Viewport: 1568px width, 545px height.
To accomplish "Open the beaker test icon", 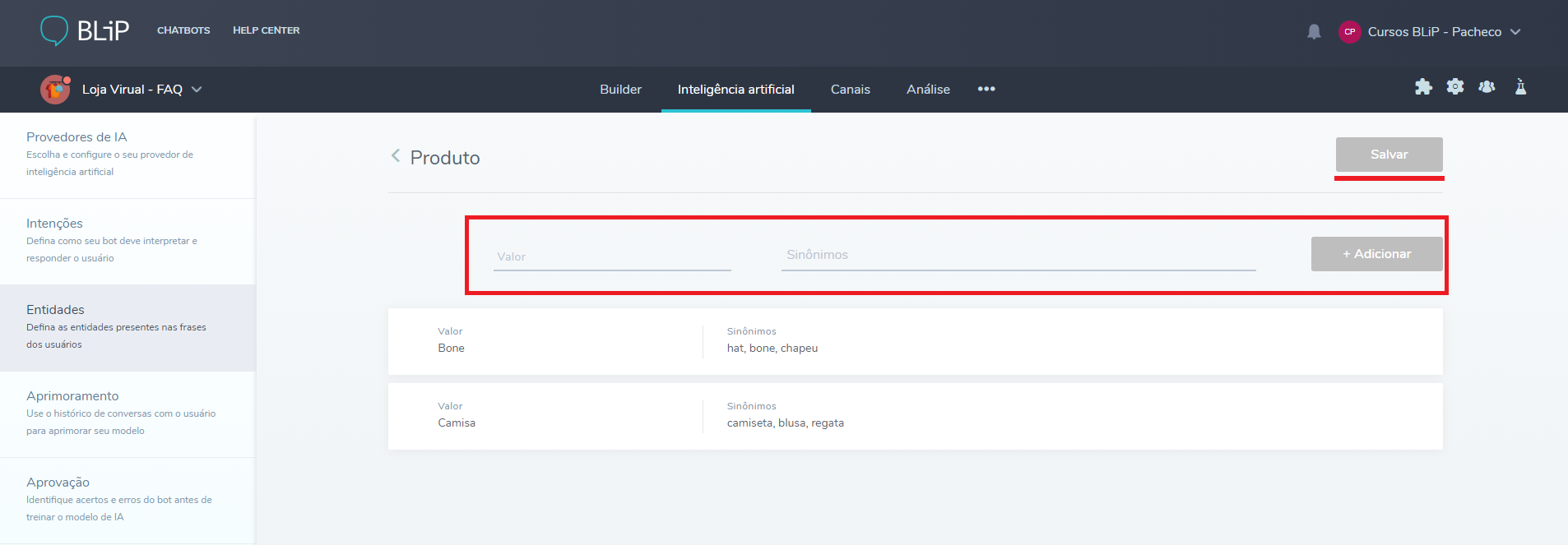I will 1520,87.
